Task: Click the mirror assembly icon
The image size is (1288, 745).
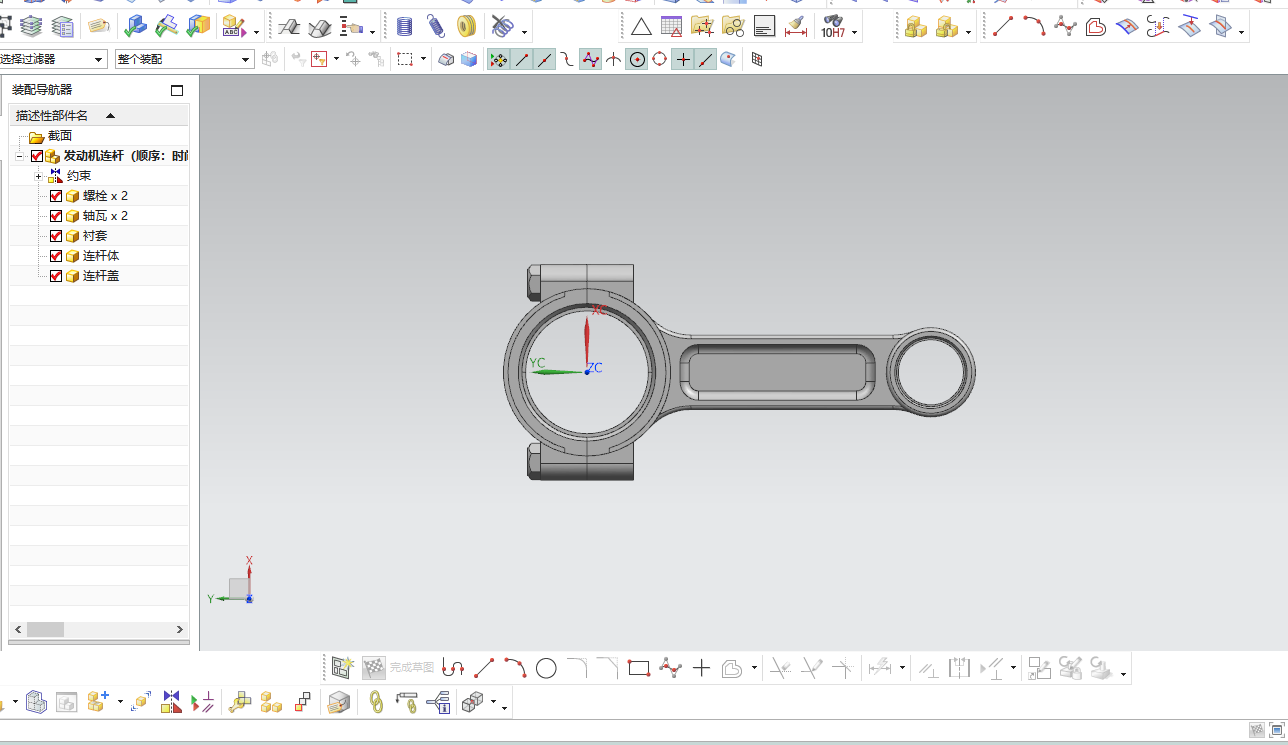Action: coord(171,702)
